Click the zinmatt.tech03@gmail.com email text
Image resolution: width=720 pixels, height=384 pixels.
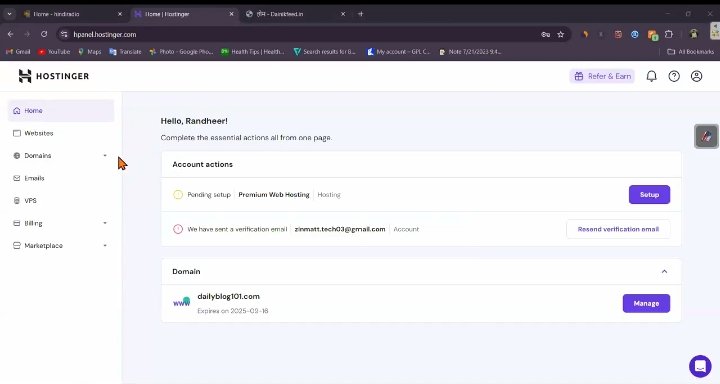pos(340,229)
